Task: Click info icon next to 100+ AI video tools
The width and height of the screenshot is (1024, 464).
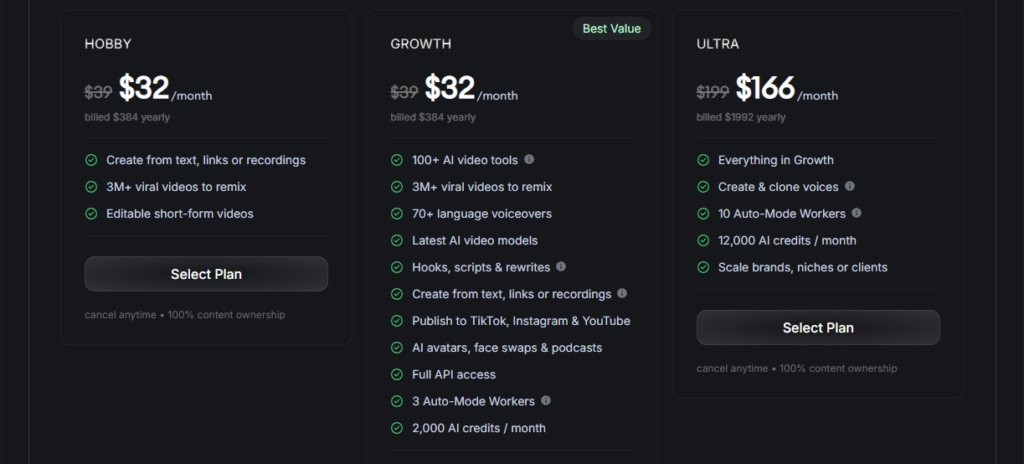Action: click(529, 160)
